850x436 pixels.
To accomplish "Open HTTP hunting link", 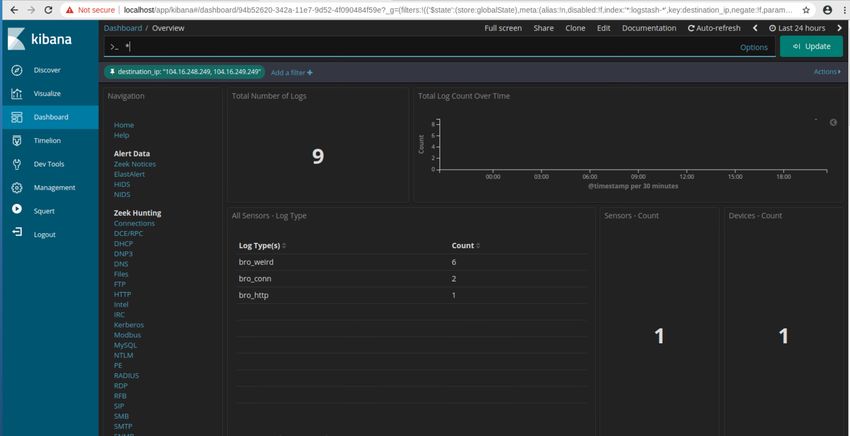I will [x=122, y=294].
